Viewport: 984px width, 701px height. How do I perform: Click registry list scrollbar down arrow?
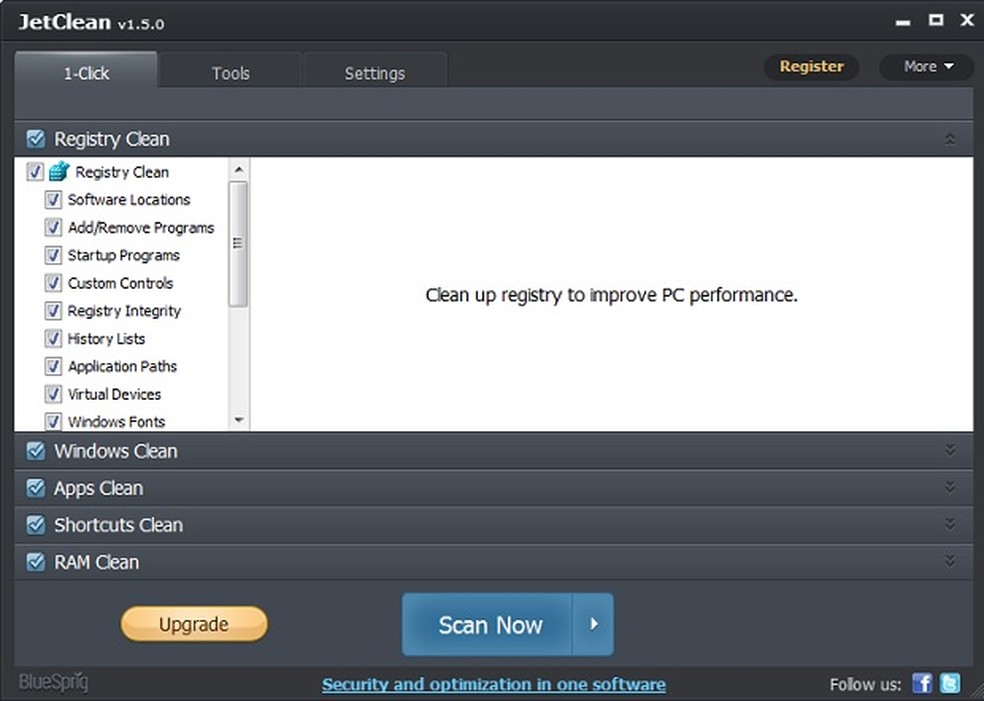[x=238, y=420]
